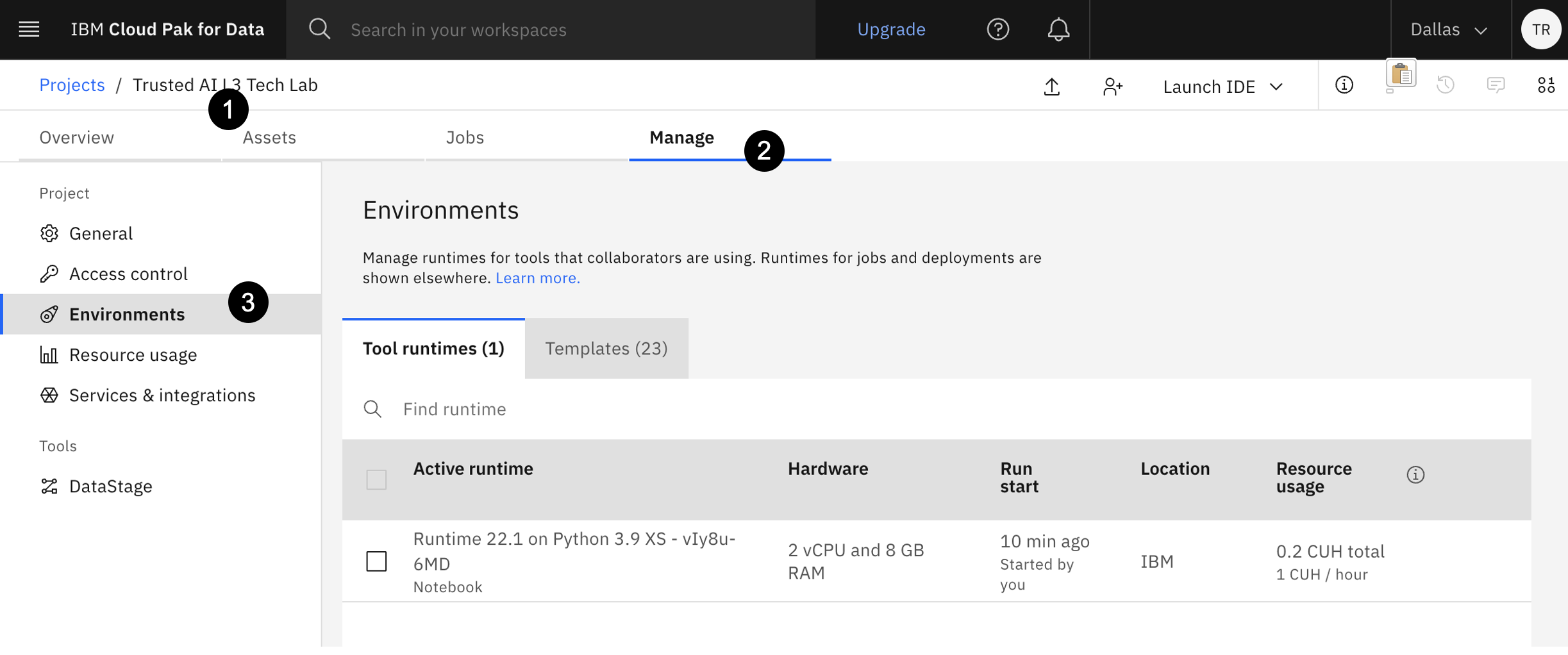Open the TR user avatar menu
The image size is (1568, 655).
point(1540,29)
